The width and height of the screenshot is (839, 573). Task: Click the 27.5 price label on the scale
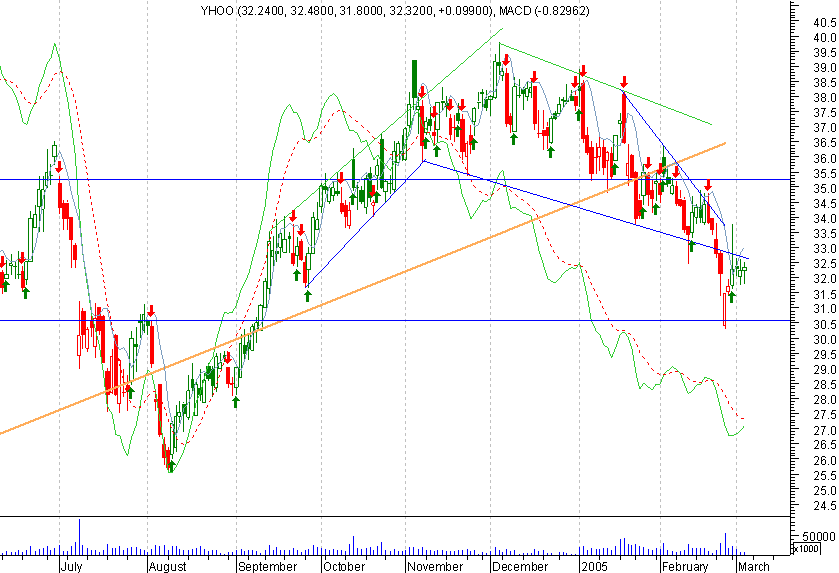tap(825, 415)
